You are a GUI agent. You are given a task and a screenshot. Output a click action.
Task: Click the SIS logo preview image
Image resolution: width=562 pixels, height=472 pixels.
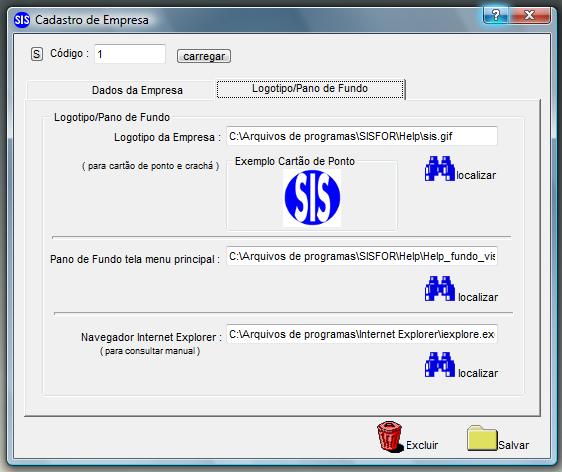coord(312,197)
